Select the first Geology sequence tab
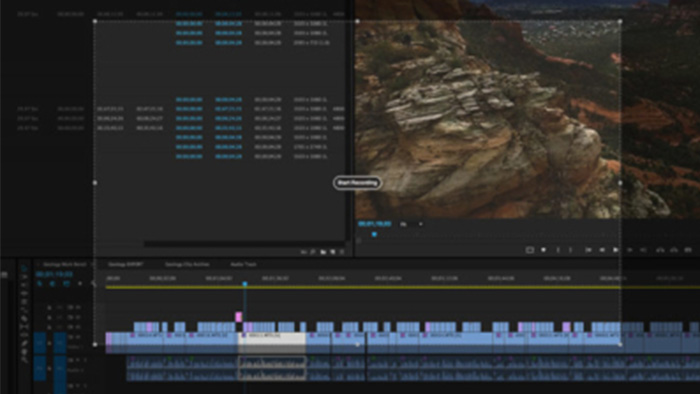Image resolution: width=700 pixels, height=394 pixels. [x=64, y=264]
